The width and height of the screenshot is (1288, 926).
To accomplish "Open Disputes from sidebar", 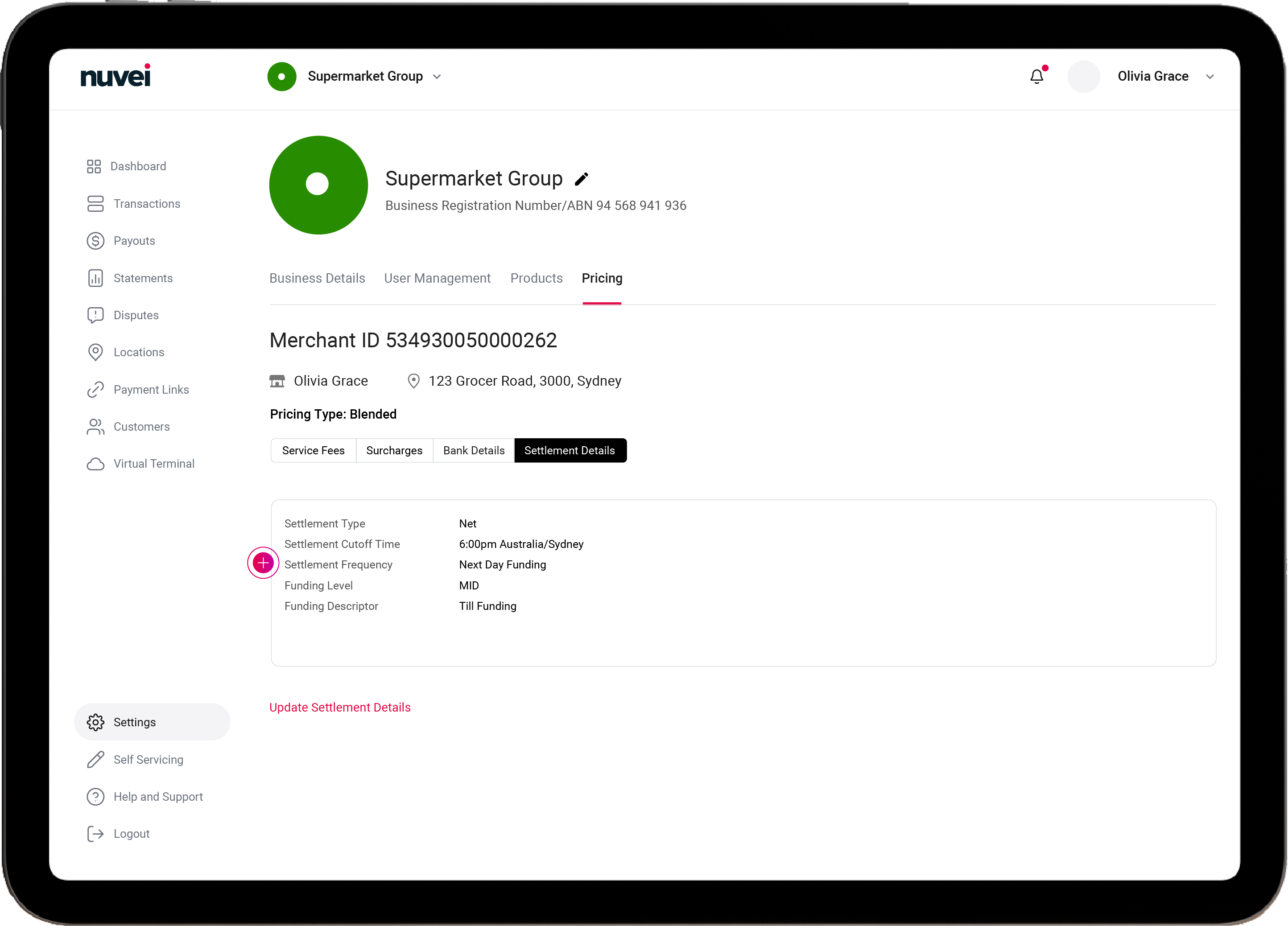I will tap(136, 315).
